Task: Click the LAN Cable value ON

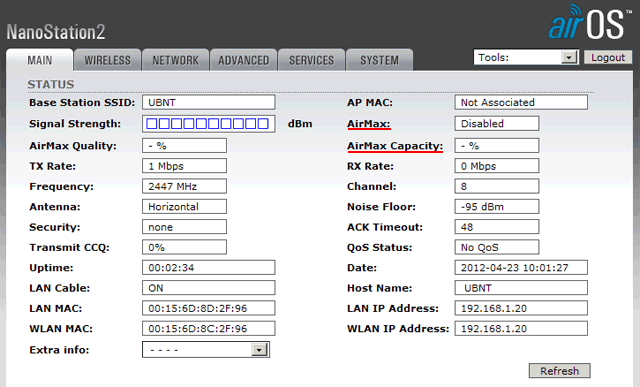Action: [x=209, y=288]
